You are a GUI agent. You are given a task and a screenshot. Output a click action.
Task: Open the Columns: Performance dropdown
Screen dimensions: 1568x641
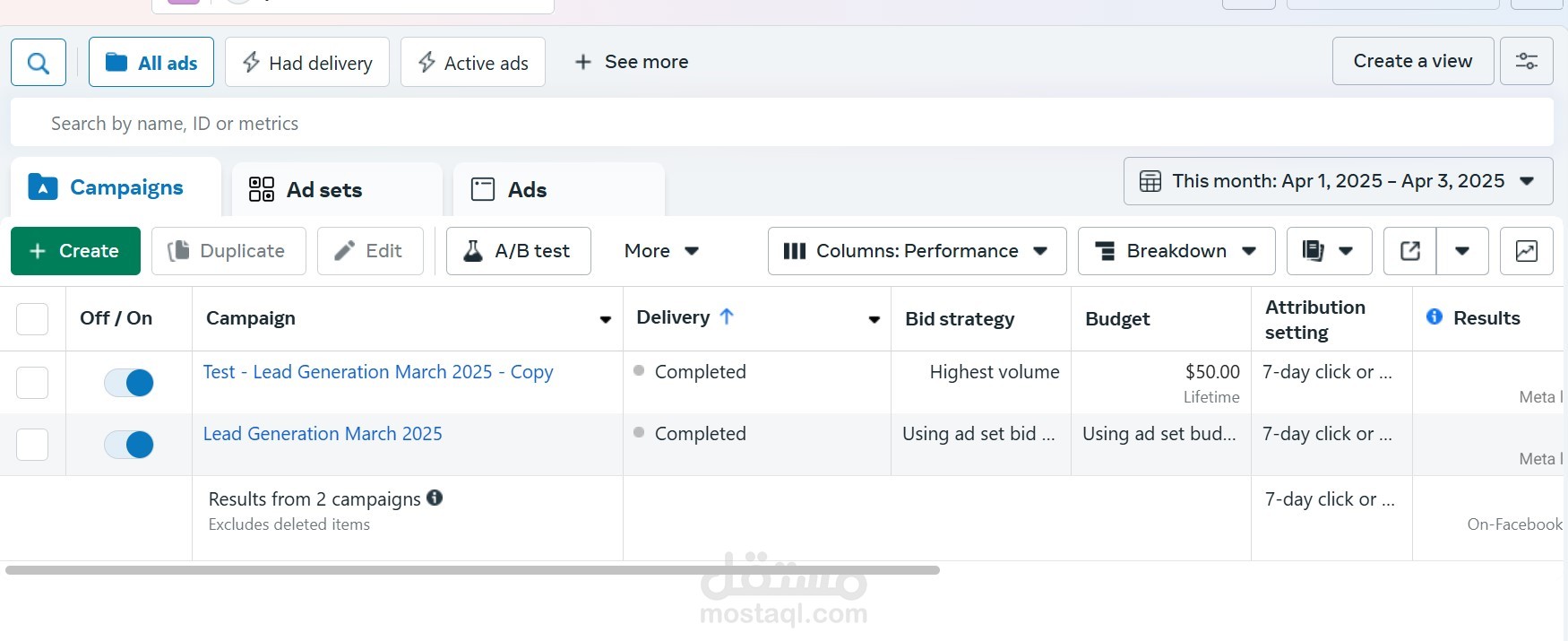(x=918, y=251)
